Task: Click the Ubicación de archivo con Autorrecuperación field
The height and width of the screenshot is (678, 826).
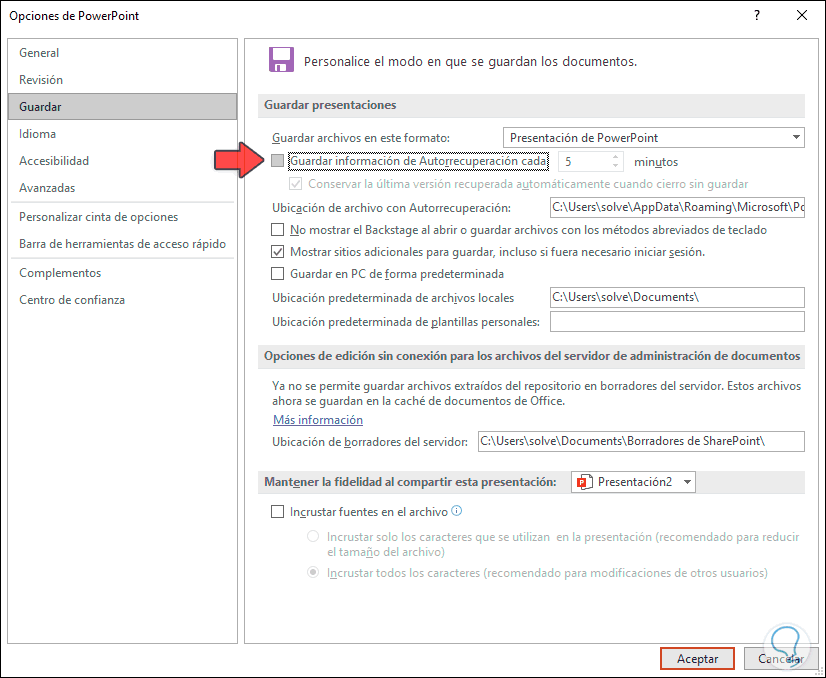Action: click(x=677, y=207)
